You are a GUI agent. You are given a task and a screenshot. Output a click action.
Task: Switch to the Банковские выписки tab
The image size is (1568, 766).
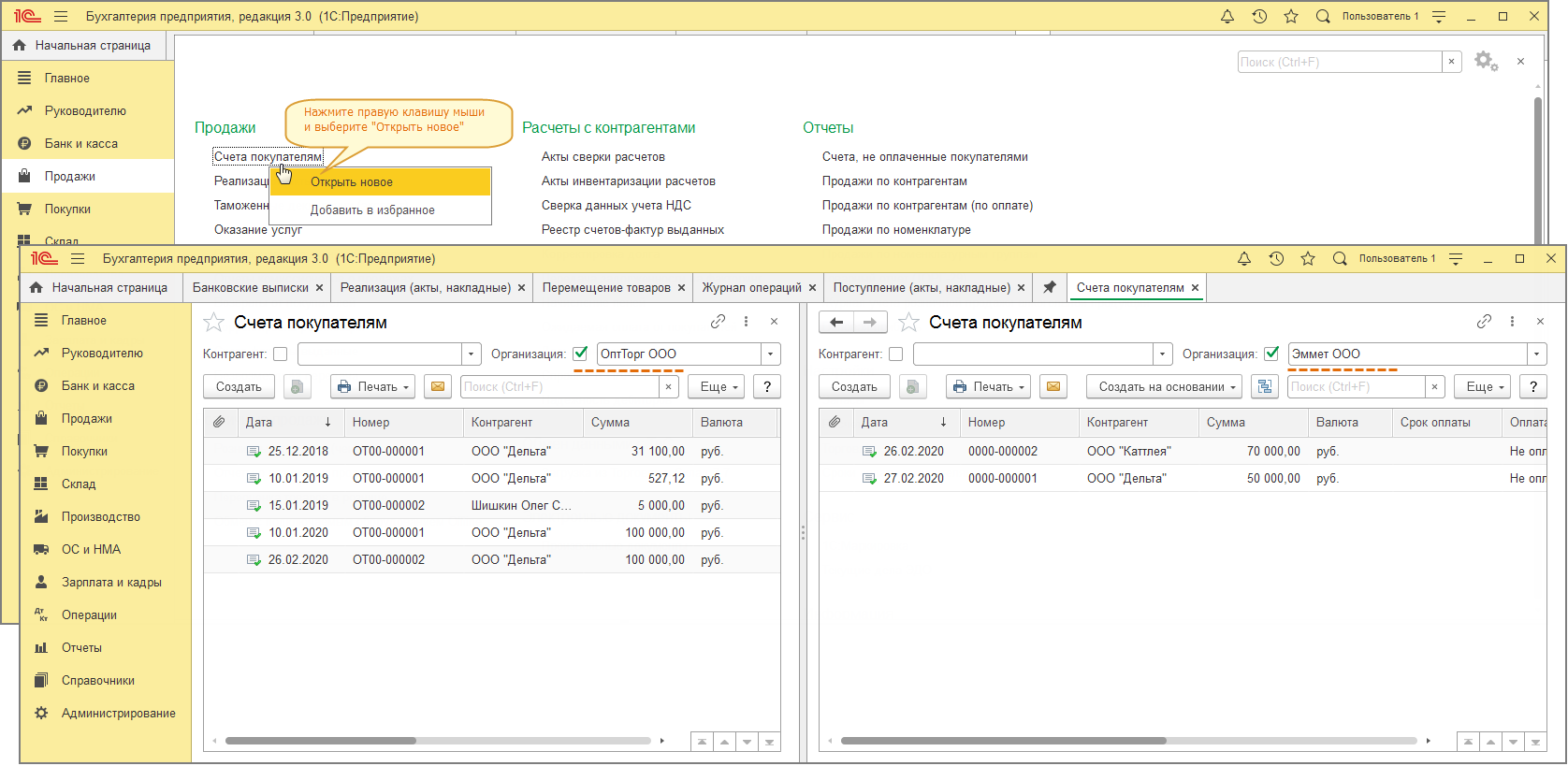click(250, 288)
